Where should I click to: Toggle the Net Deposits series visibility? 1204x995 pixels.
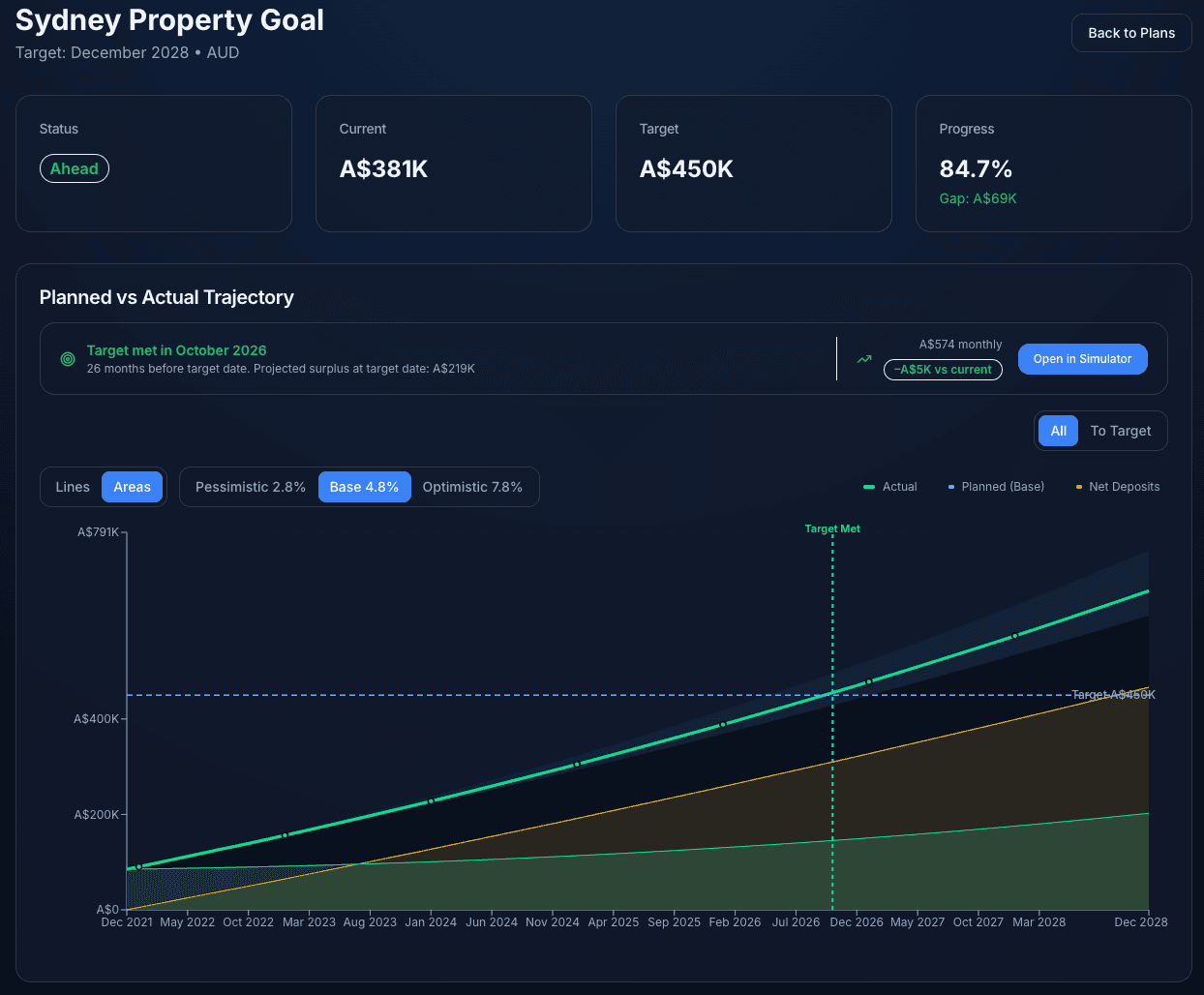1117,487
